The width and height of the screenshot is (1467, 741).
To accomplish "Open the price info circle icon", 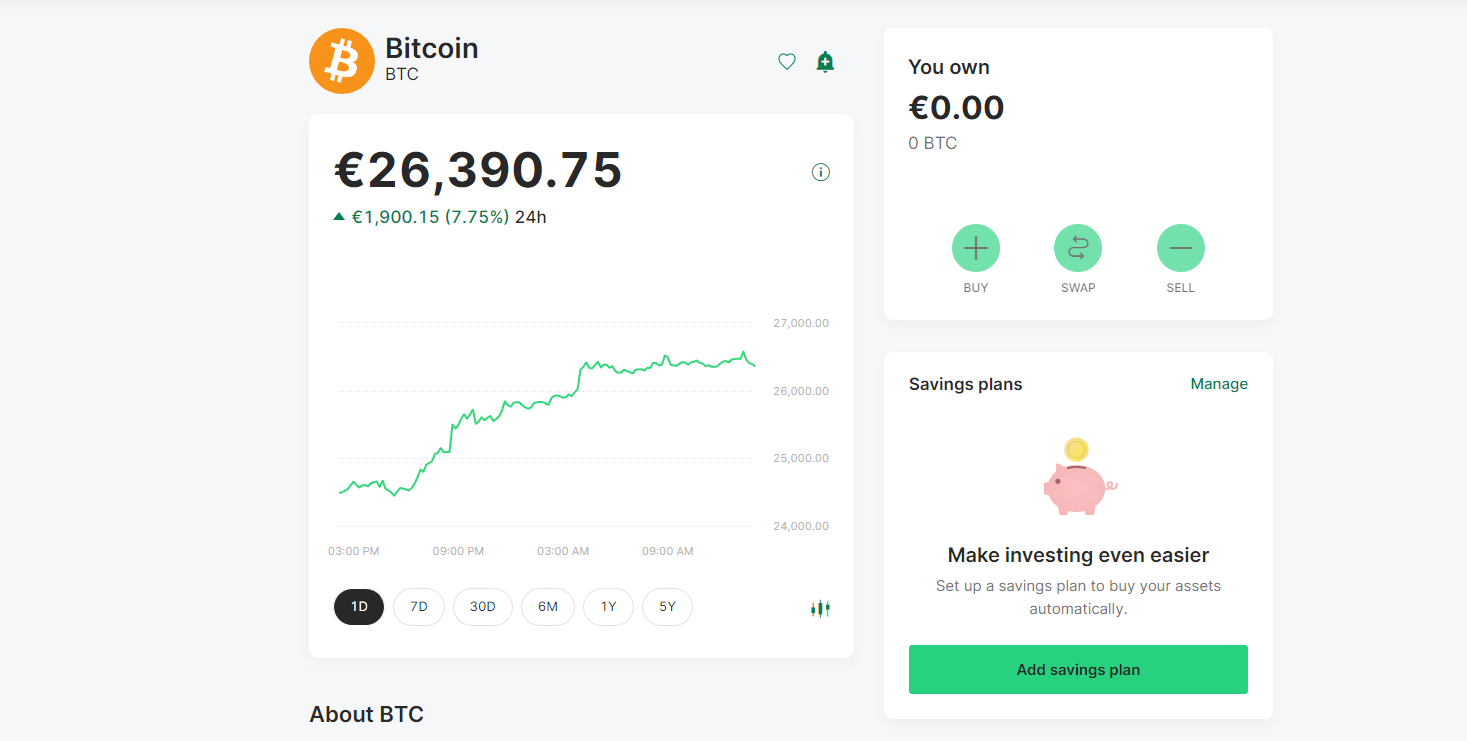I will [821, 172].
